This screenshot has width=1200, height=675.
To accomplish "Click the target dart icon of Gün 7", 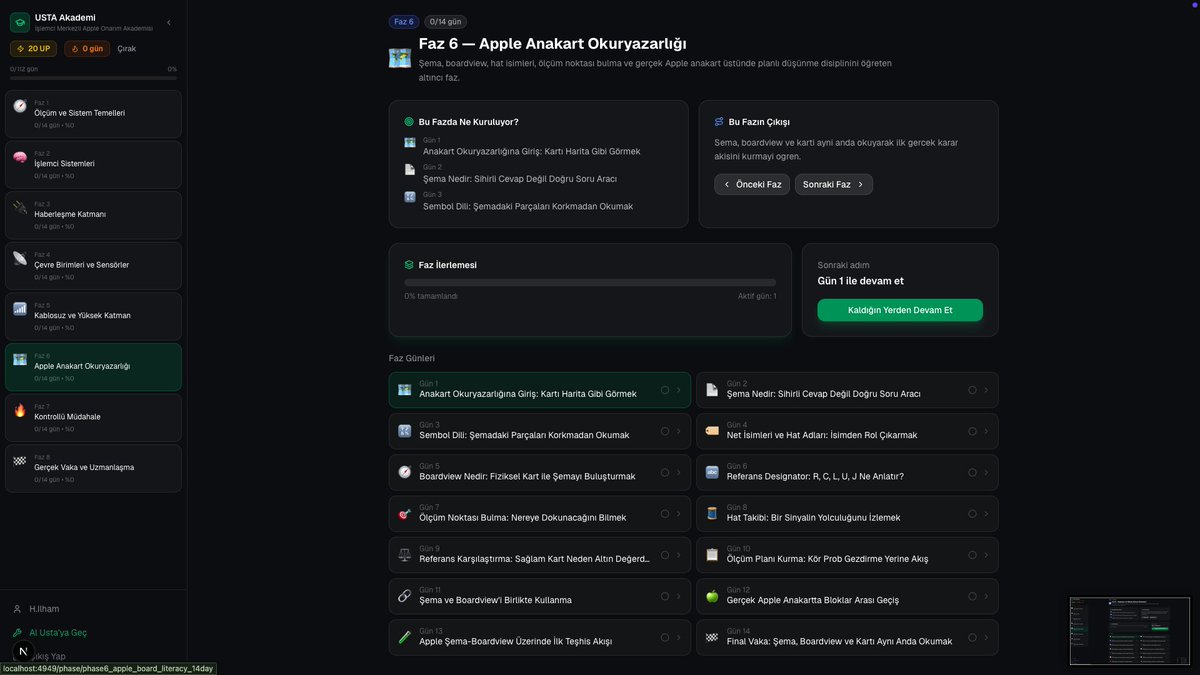I will 405,514.
